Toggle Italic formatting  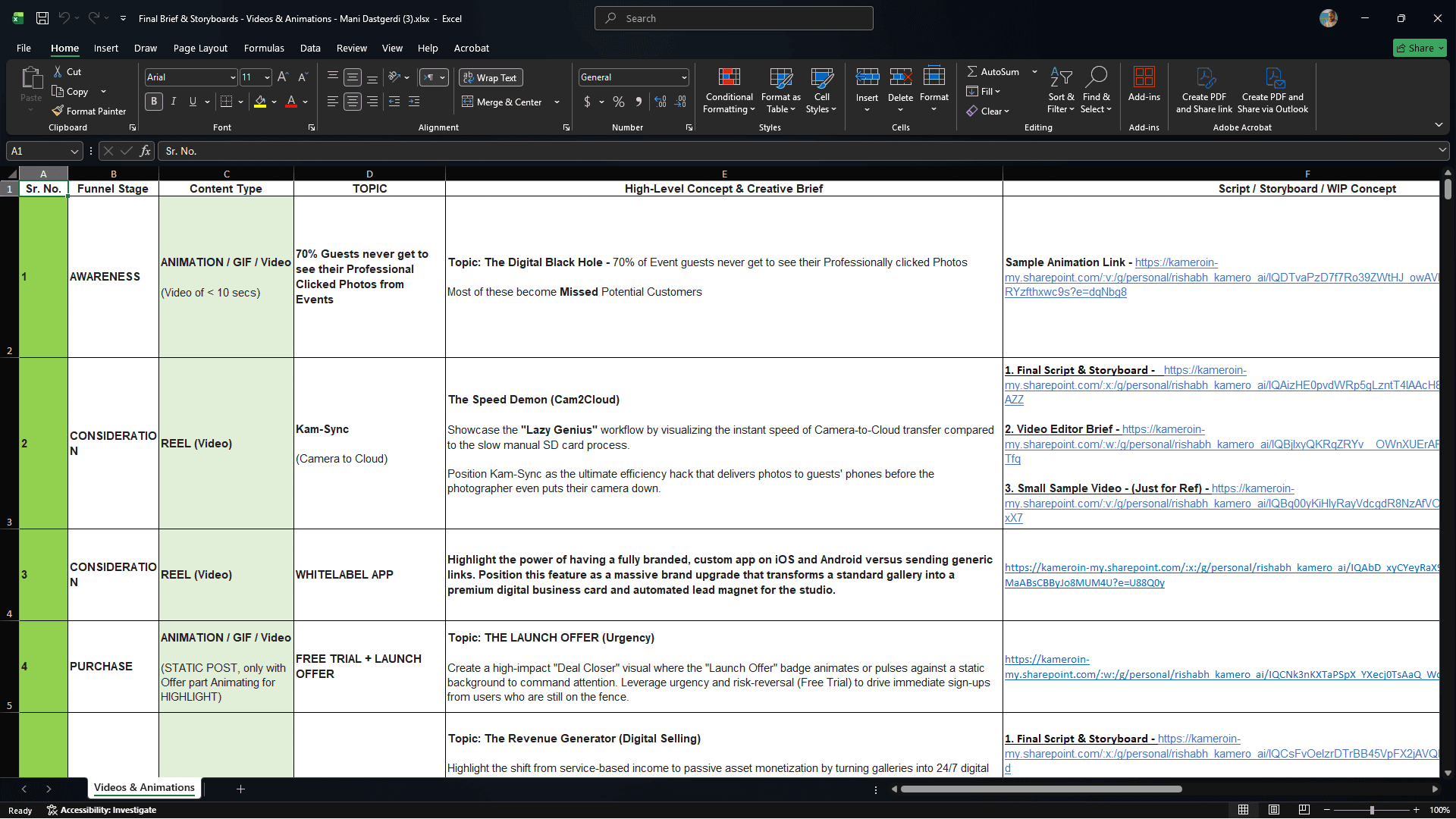click(174, 102)
